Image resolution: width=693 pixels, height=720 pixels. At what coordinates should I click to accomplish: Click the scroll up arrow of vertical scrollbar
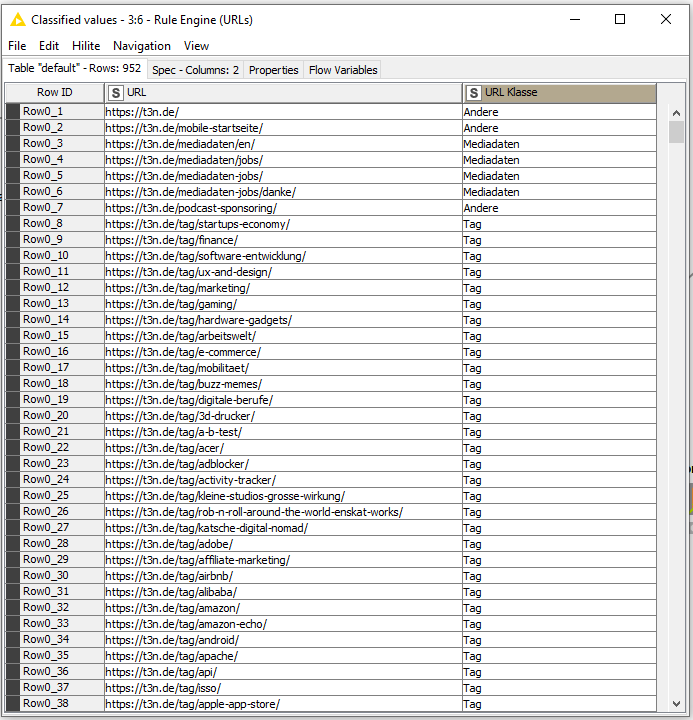[676, 113]
